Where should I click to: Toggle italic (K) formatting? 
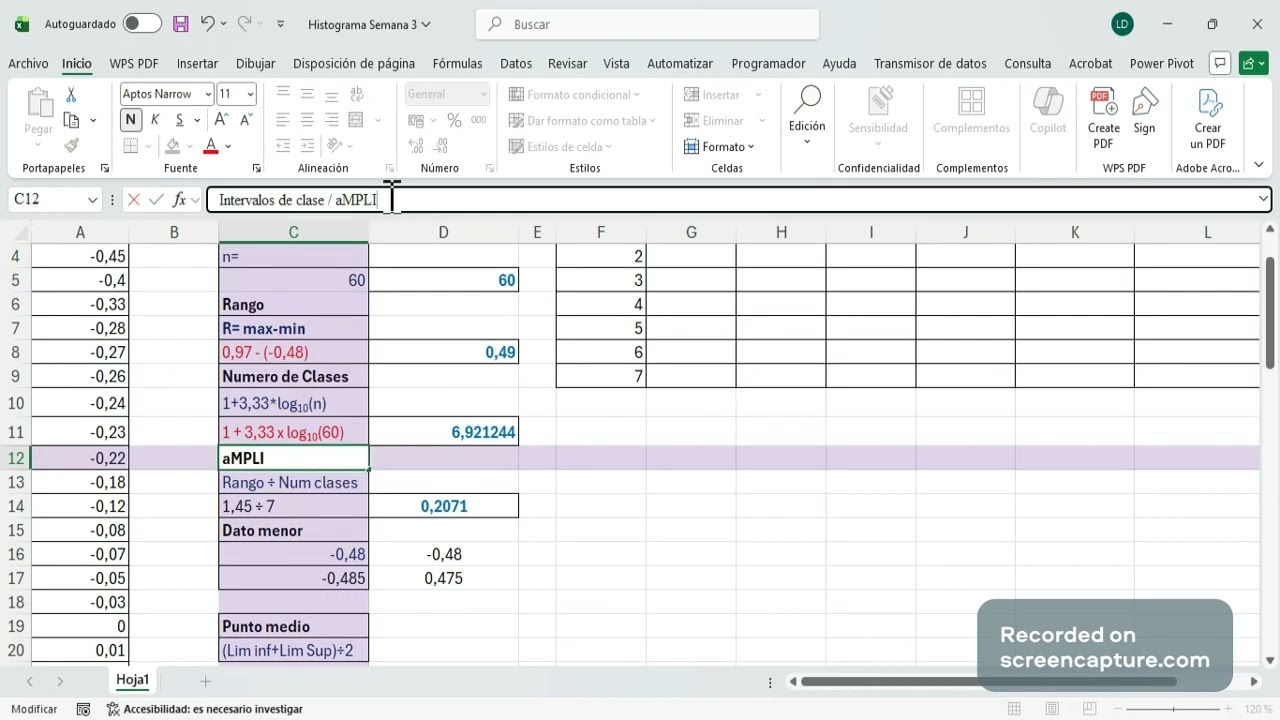coord(155,120)
